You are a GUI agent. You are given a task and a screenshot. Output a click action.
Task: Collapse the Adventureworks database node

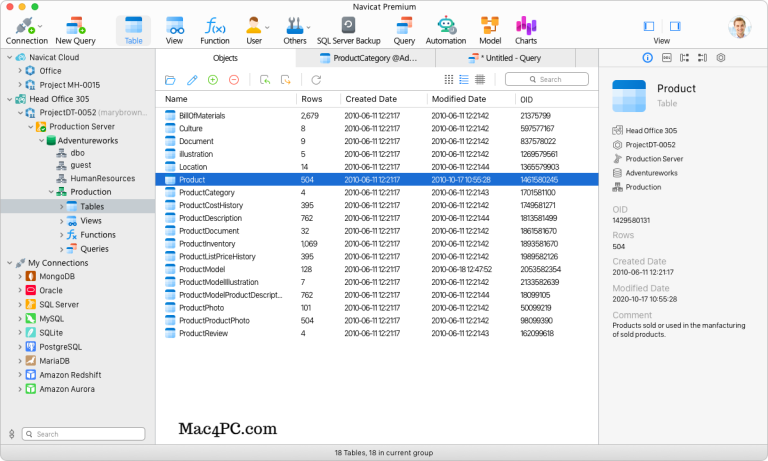pyautogui.click(x=41, y=141)
